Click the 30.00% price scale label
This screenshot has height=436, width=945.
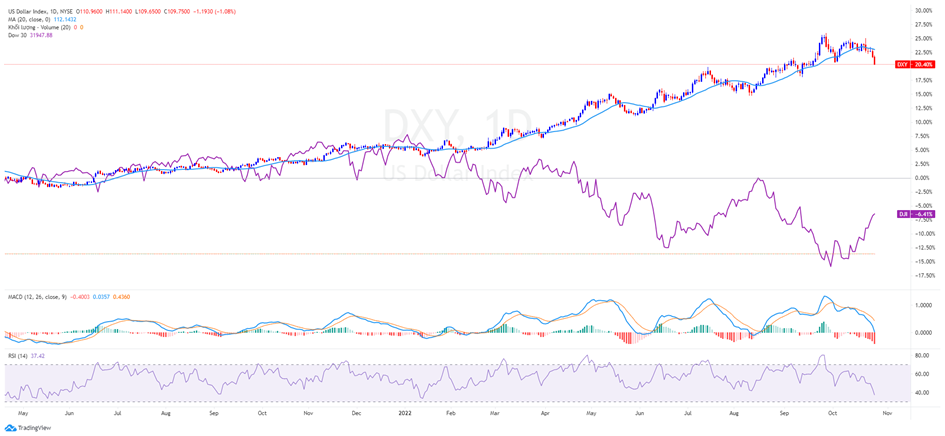[923, 10]
